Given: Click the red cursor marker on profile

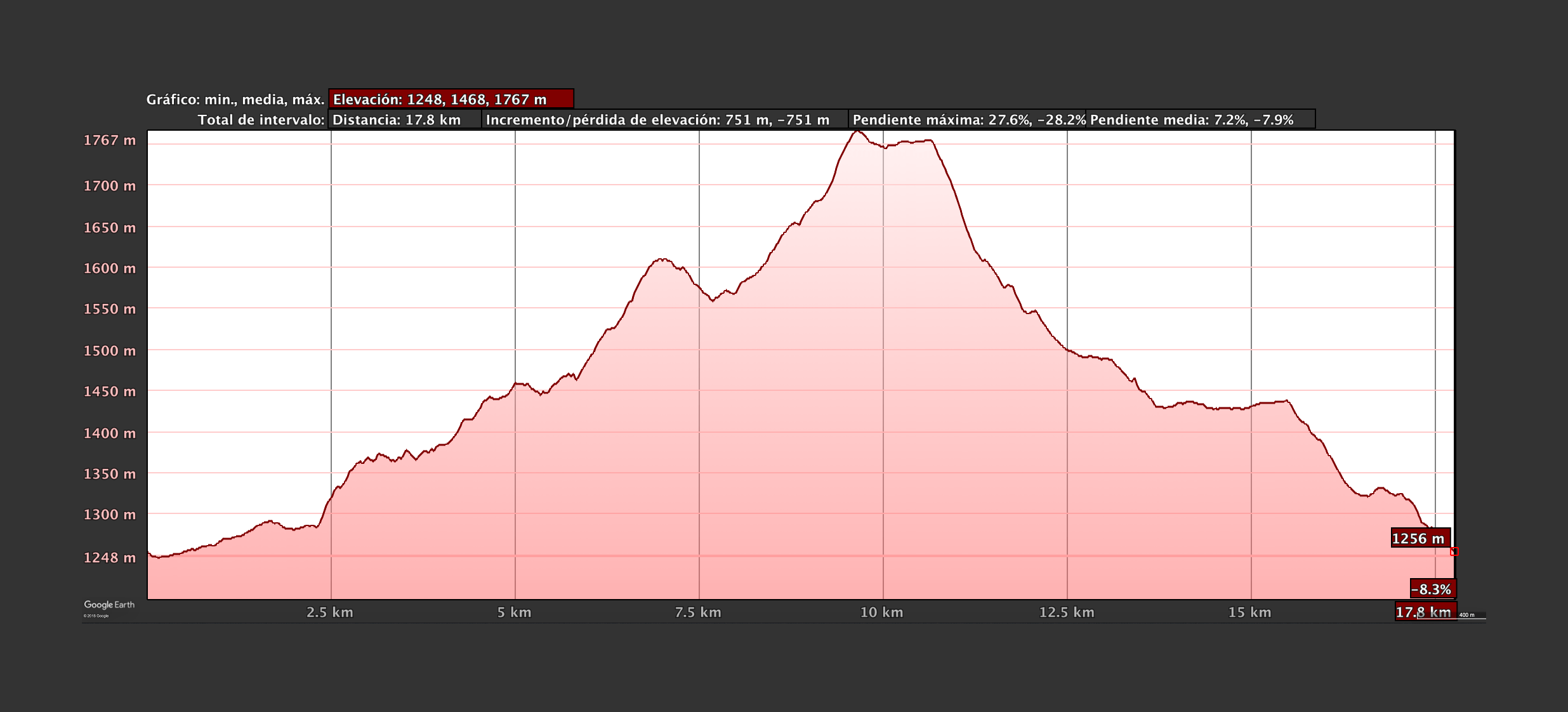Looking at the screenshot, I should pos(1454,551).
